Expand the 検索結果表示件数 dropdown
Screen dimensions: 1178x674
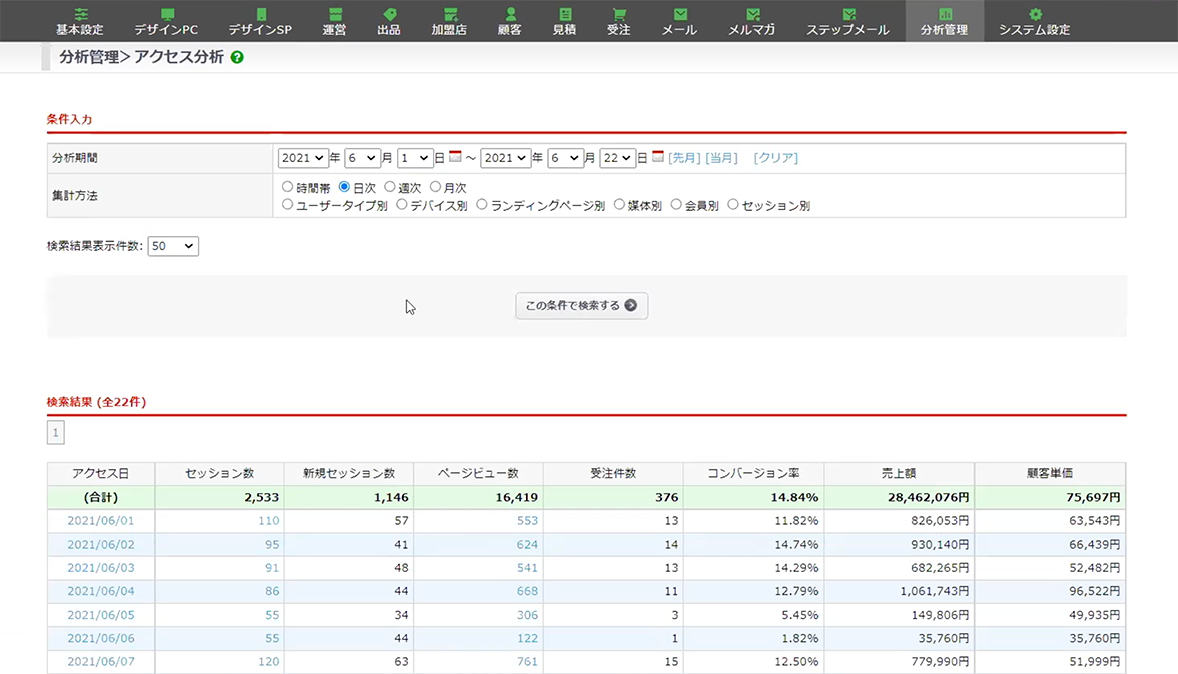[173, 246]
